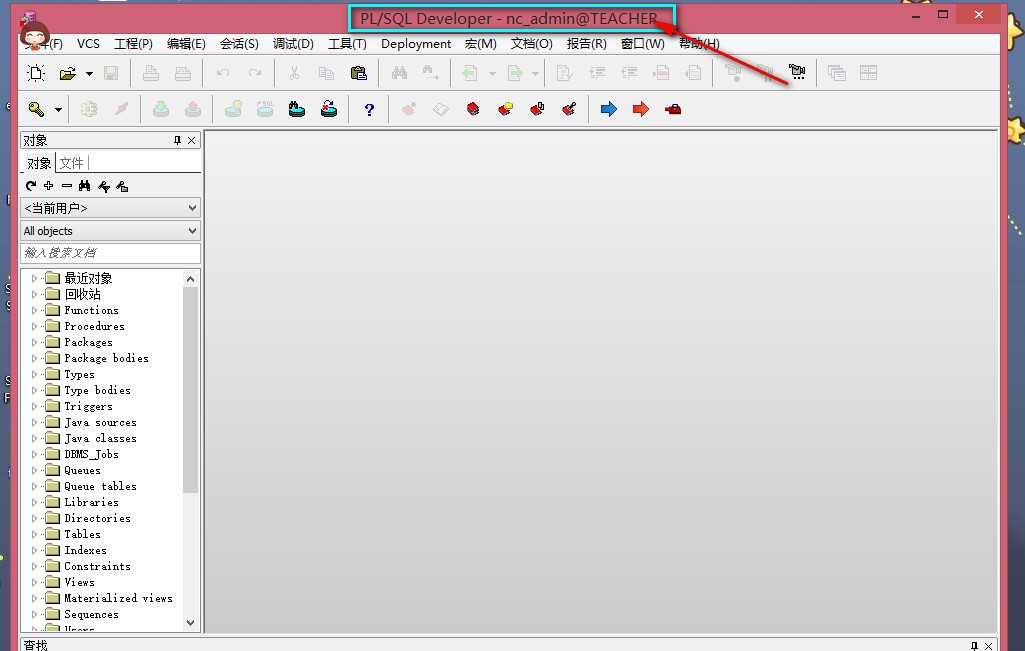The width and height of the screenshot is (1025, 651).
Task: Click the New file icon
Action: point(37,73)
